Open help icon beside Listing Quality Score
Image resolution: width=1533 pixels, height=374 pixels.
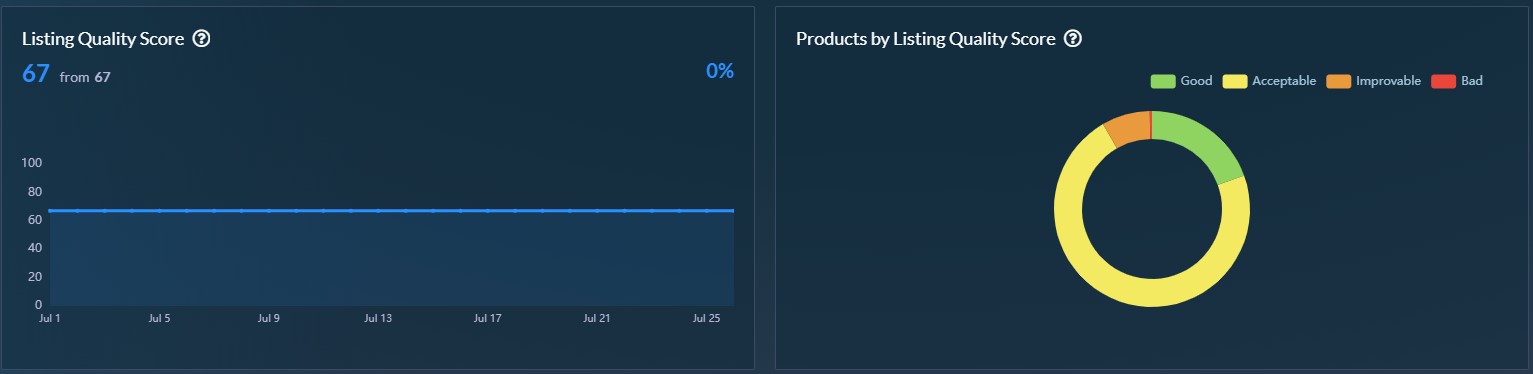[x=201, y=39]
